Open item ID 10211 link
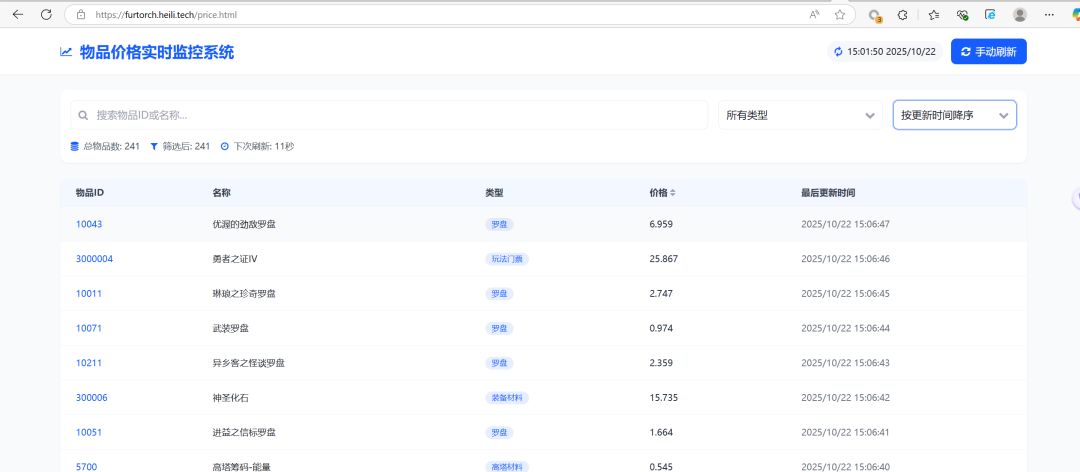 [x=89, y=362]
